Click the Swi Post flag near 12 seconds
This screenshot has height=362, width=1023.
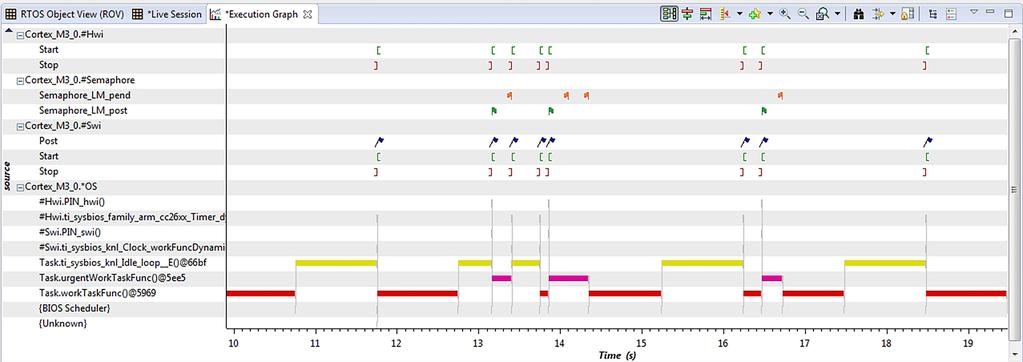click(380, 141)
